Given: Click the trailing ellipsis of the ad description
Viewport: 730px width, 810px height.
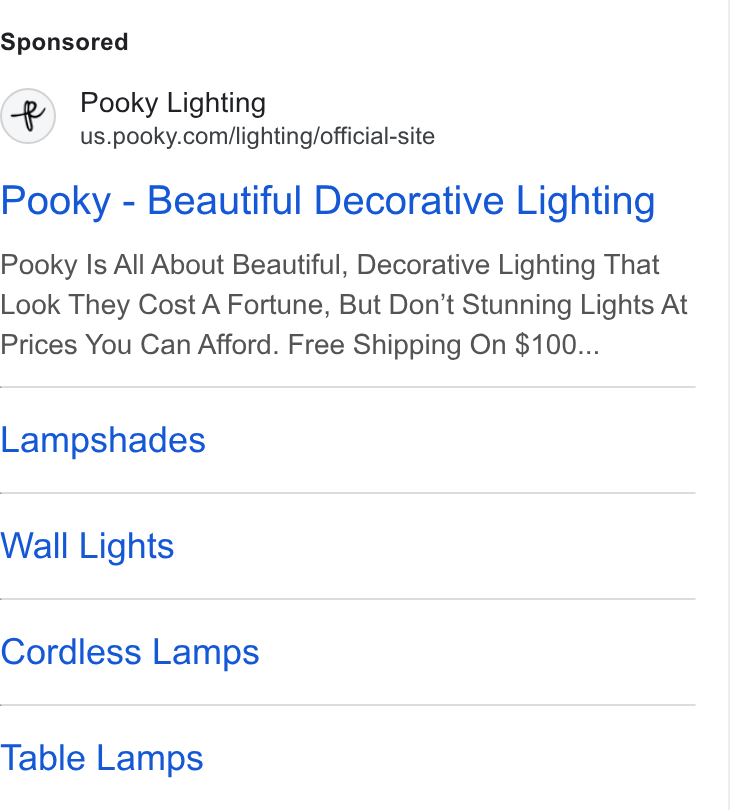Looking at the screenshot, I should [588, 351].
